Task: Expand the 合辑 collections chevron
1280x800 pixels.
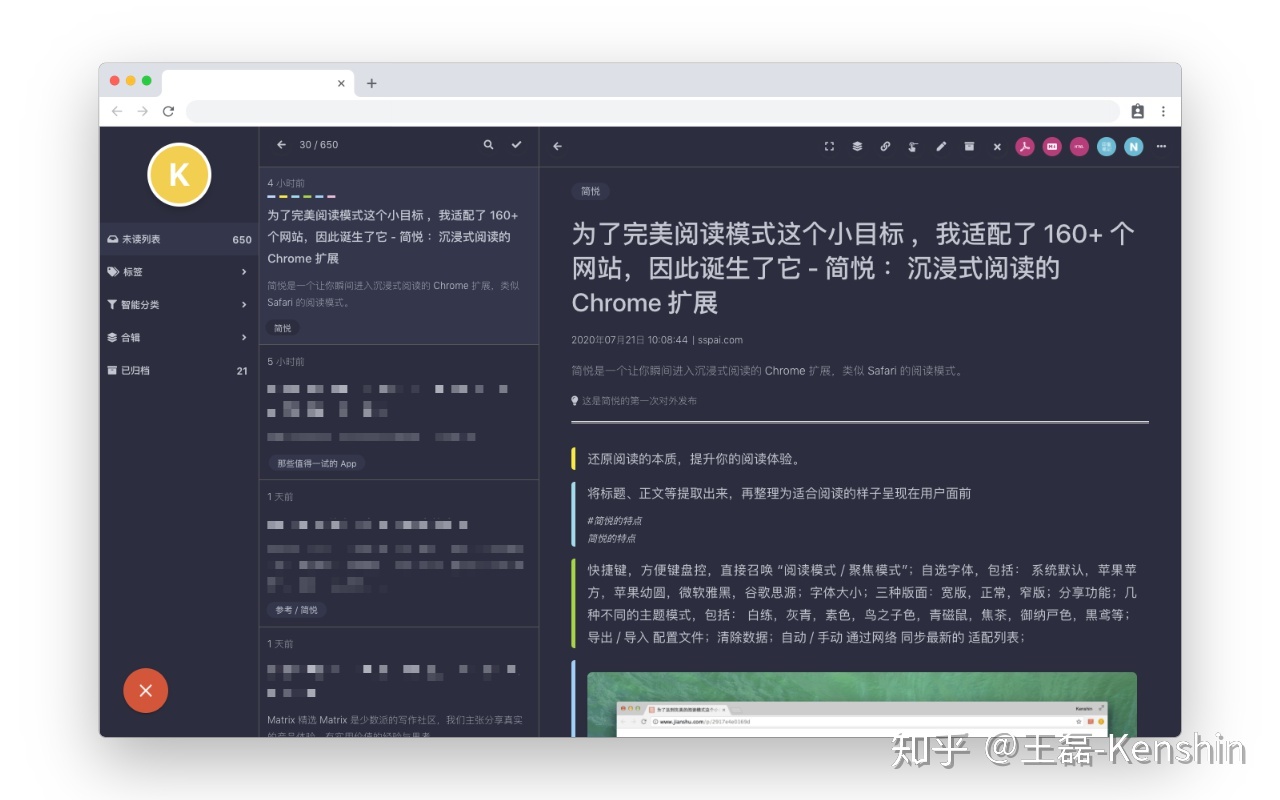Action: pyautogui.click(x=244, y=338)
